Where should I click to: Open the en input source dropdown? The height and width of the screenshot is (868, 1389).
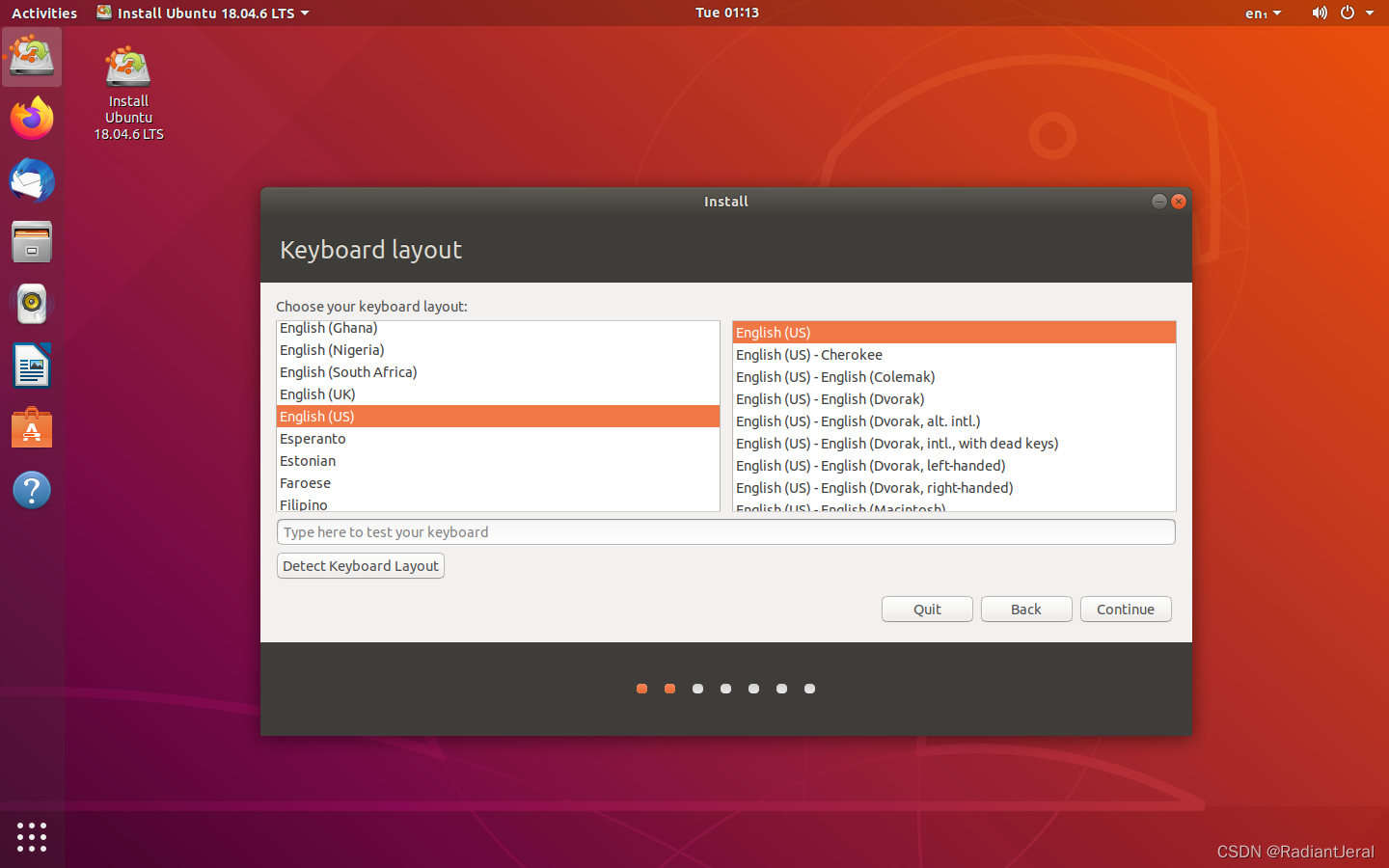[1264, 13]
